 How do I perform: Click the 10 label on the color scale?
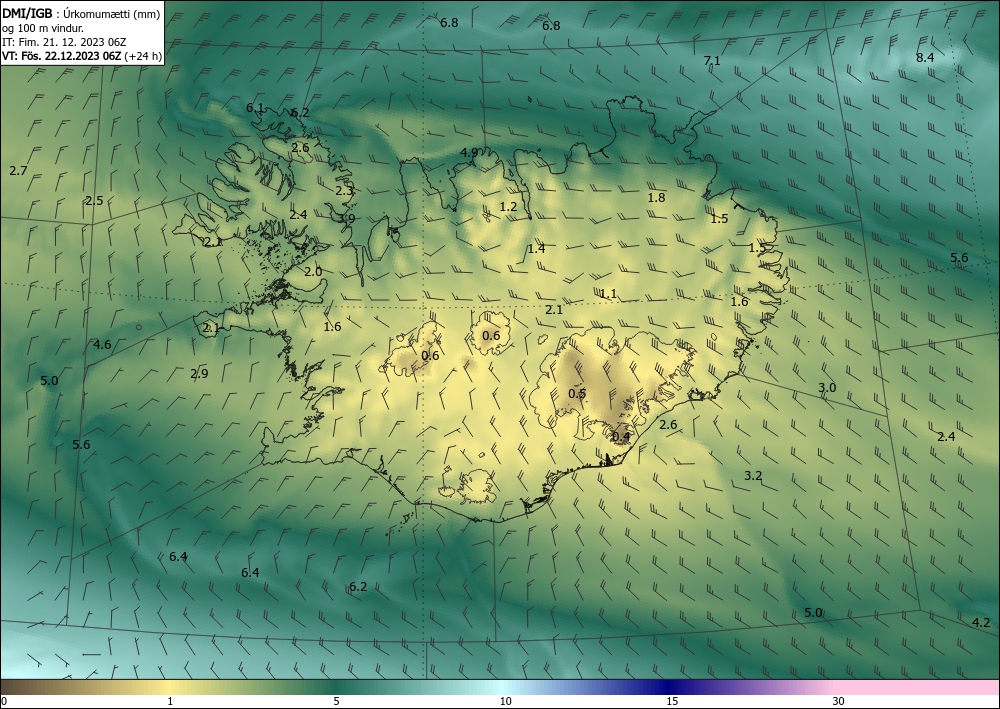[505, 702]
